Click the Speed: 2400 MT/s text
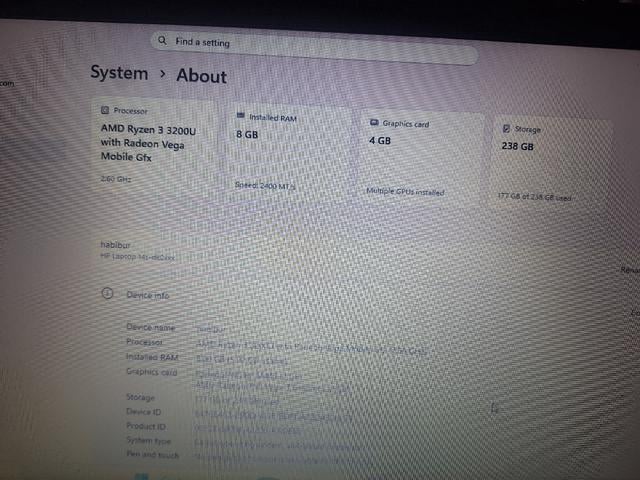640x480 pixels. click(x=265, y=185)
